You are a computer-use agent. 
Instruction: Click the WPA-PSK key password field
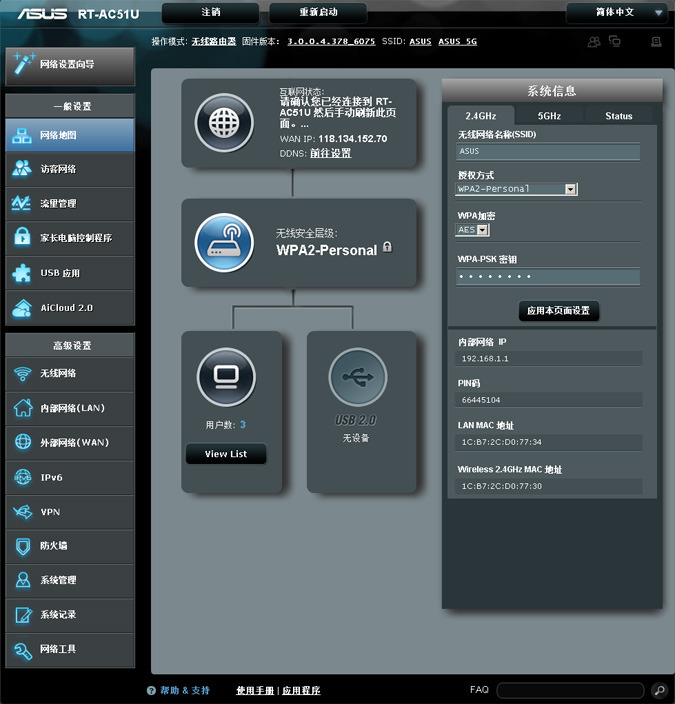click(548, 277)
